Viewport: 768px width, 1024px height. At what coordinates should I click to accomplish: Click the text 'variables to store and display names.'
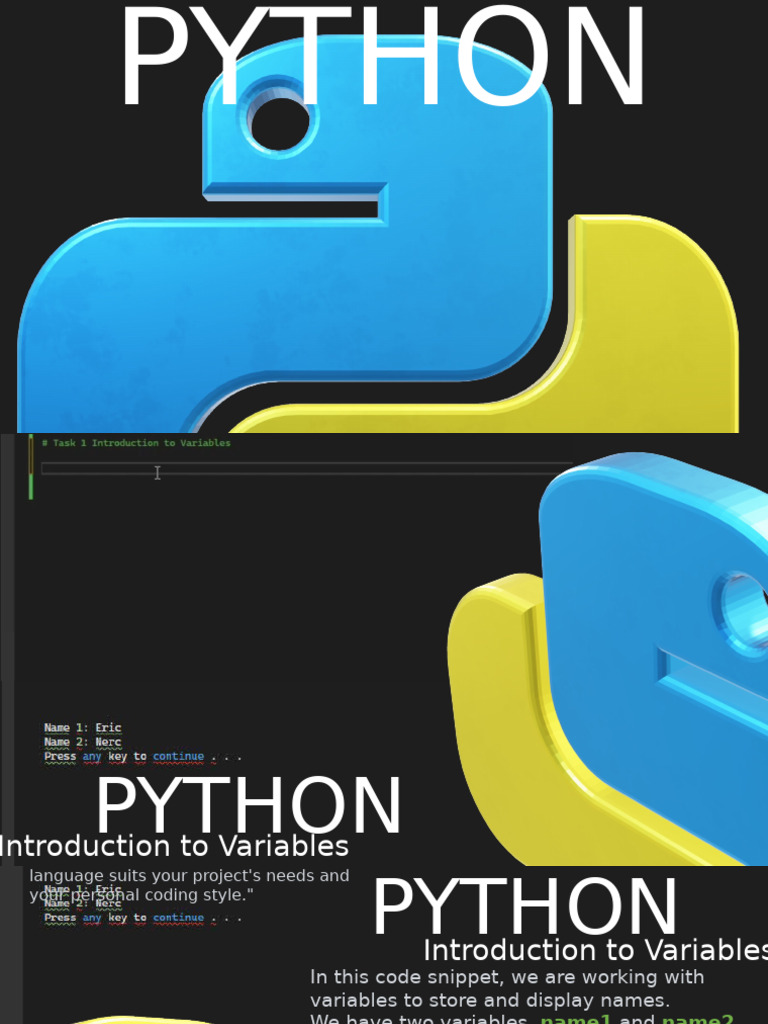point(490,1000)
